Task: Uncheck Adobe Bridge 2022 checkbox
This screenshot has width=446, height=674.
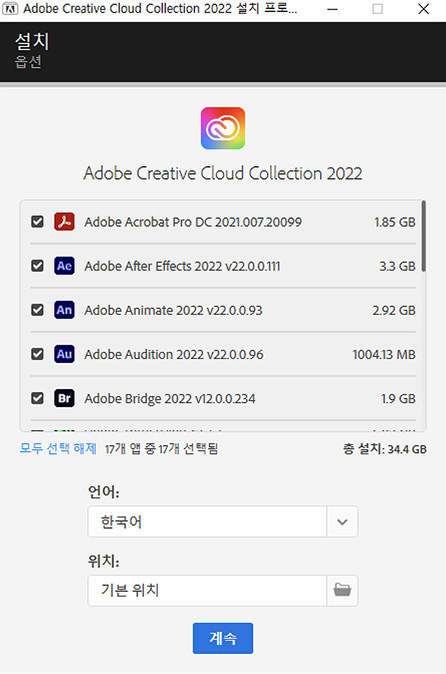Action: 37,398
